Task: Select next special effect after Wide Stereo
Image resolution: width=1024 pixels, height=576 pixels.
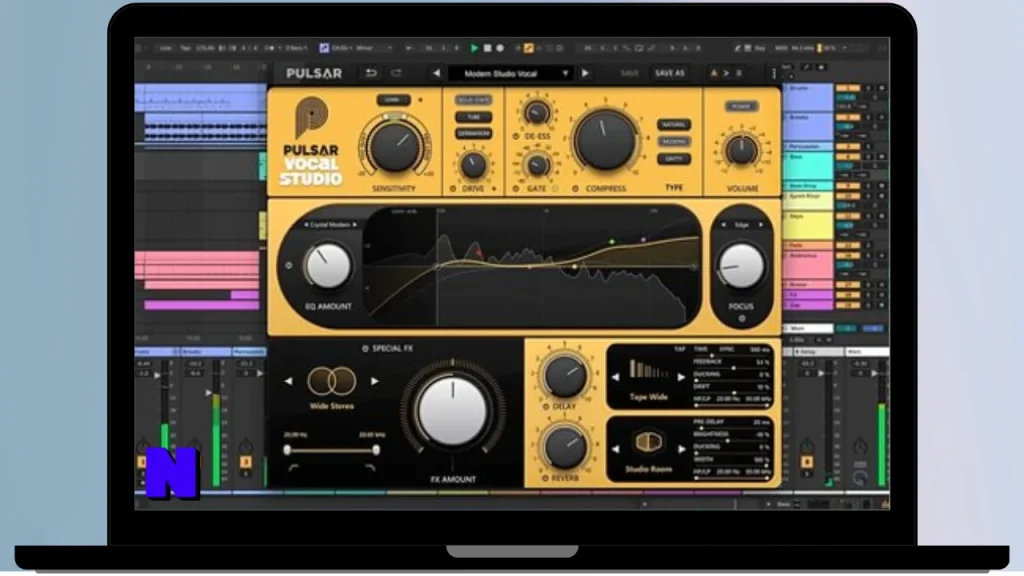Action: point(375,381)
